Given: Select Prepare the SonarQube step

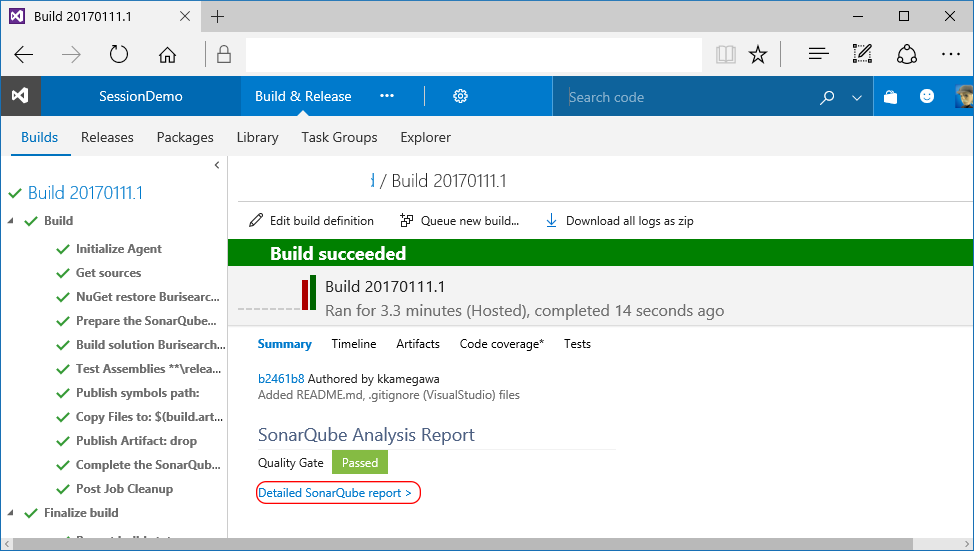Looking at the screenshot, I should click(x=146, y=321).
